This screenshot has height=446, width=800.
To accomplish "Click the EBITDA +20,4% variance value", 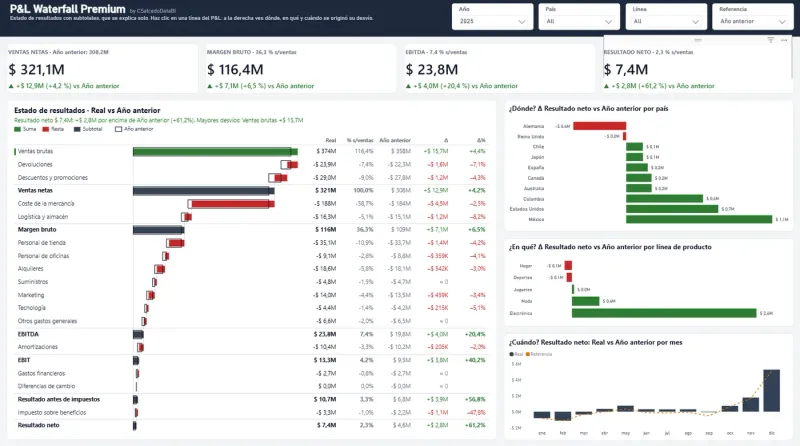I will point(475,334).
